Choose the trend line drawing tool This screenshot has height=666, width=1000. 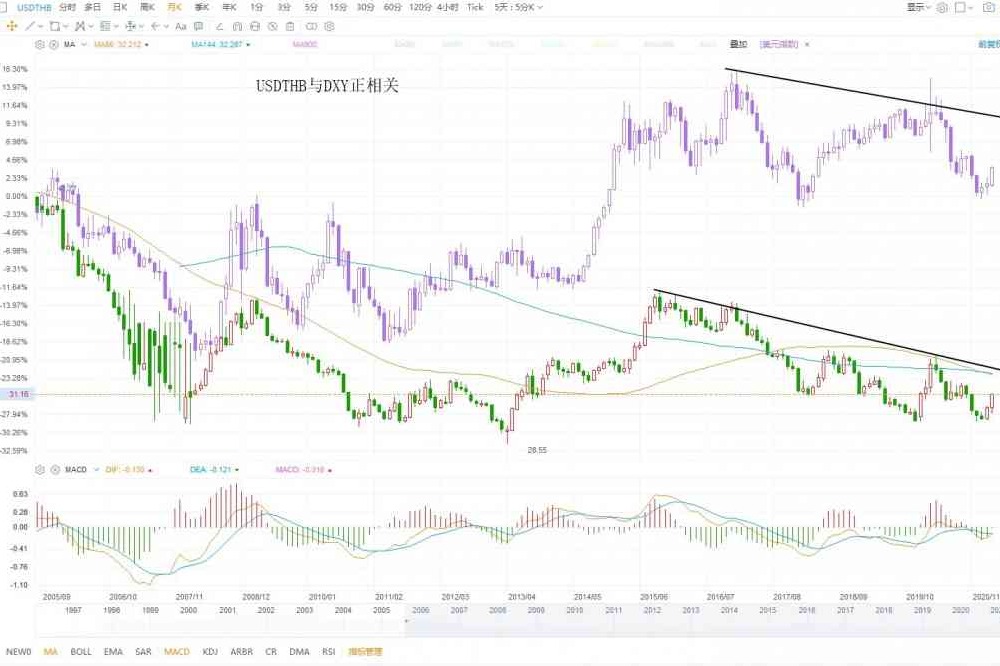coord(30,26)
